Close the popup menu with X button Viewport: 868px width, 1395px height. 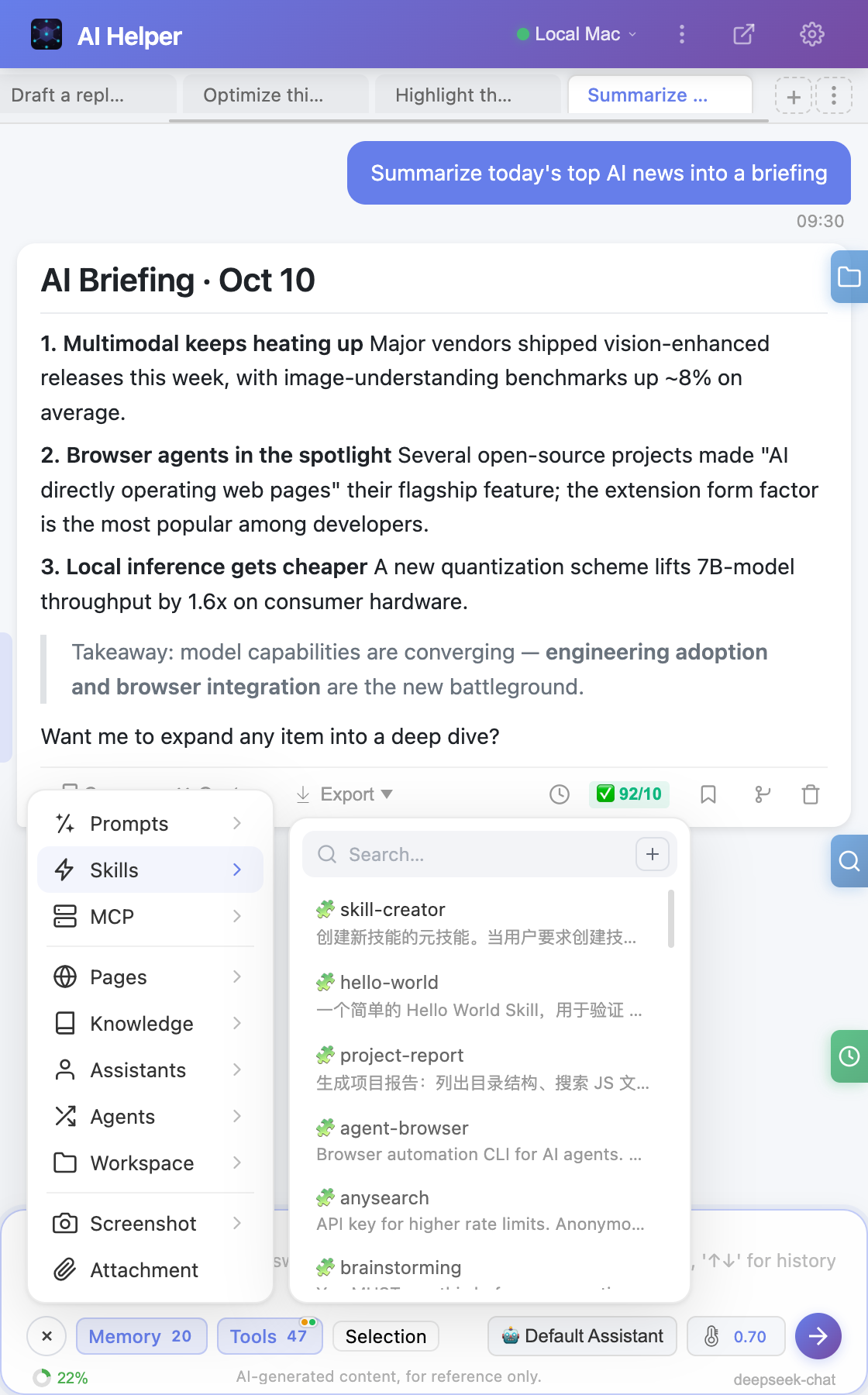click(46, 1336)
